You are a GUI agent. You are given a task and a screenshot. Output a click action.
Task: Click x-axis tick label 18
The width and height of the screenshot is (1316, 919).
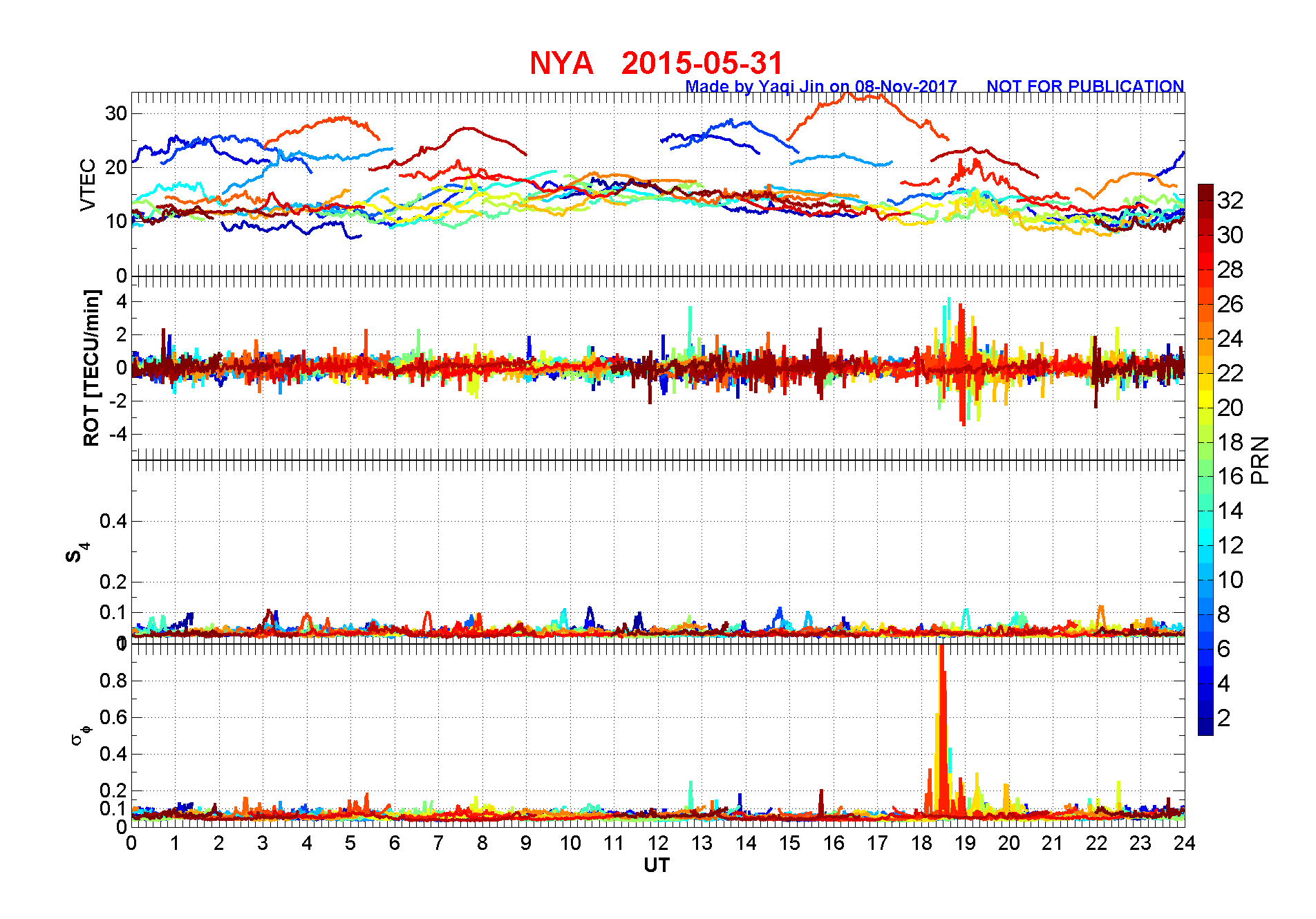click(921, 843)
